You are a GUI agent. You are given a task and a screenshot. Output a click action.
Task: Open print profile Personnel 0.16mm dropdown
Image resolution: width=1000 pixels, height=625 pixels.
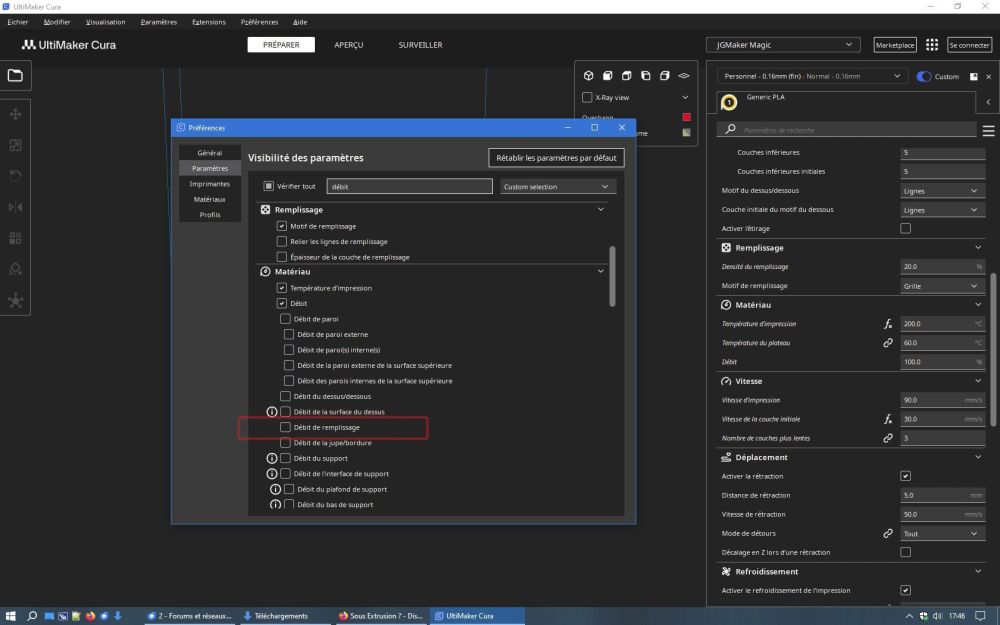812,76
